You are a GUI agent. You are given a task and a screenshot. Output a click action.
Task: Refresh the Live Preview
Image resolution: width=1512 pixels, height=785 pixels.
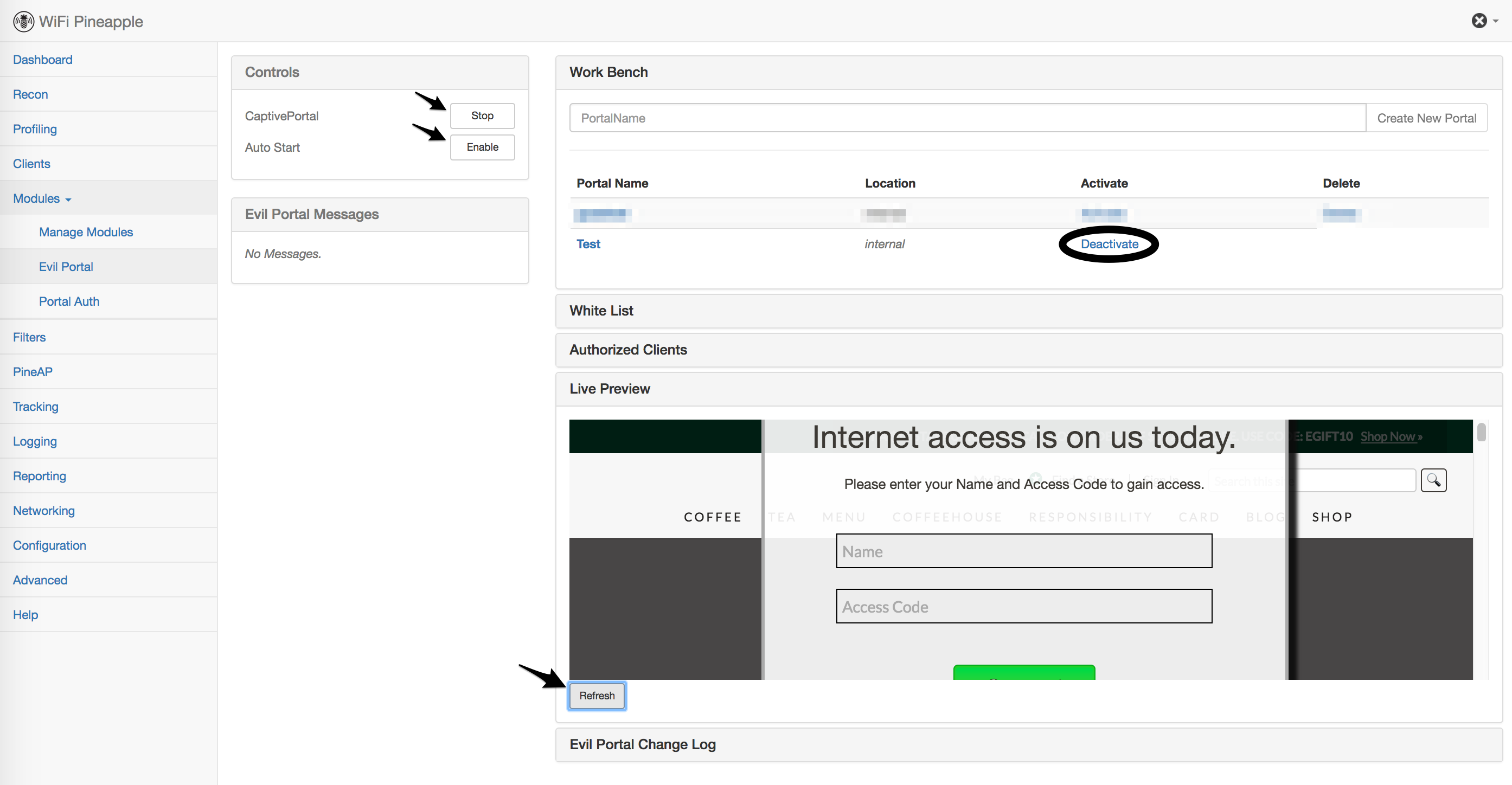point(597,695)
